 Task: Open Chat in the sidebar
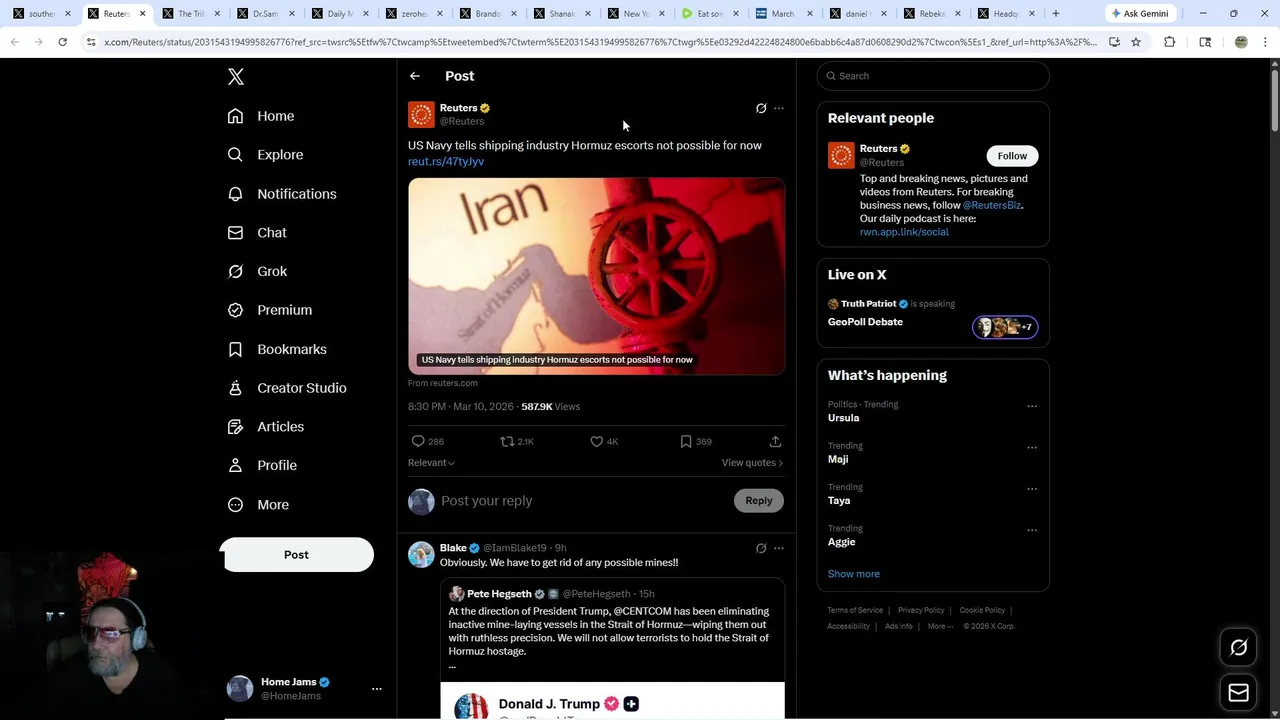(x=257, y=233)
